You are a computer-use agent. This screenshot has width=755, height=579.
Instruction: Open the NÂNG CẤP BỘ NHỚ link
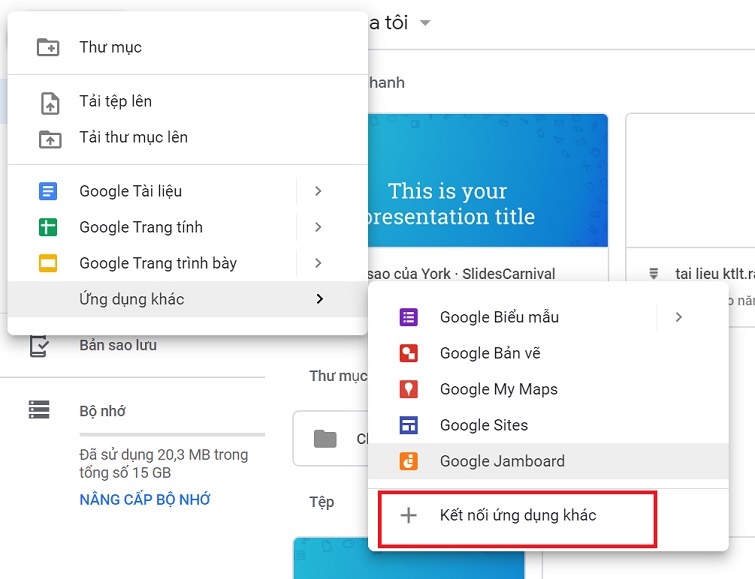(145, 500)
